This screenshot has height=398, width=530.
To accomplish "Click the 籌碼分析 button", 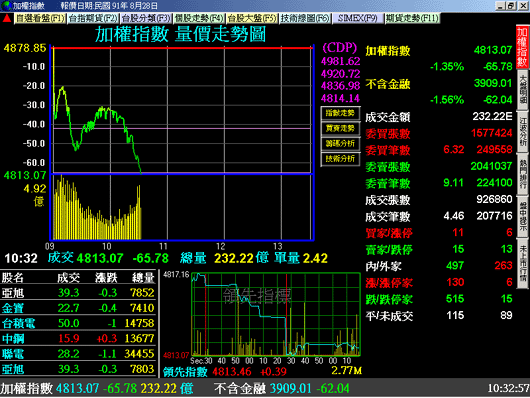I will 340,144.
